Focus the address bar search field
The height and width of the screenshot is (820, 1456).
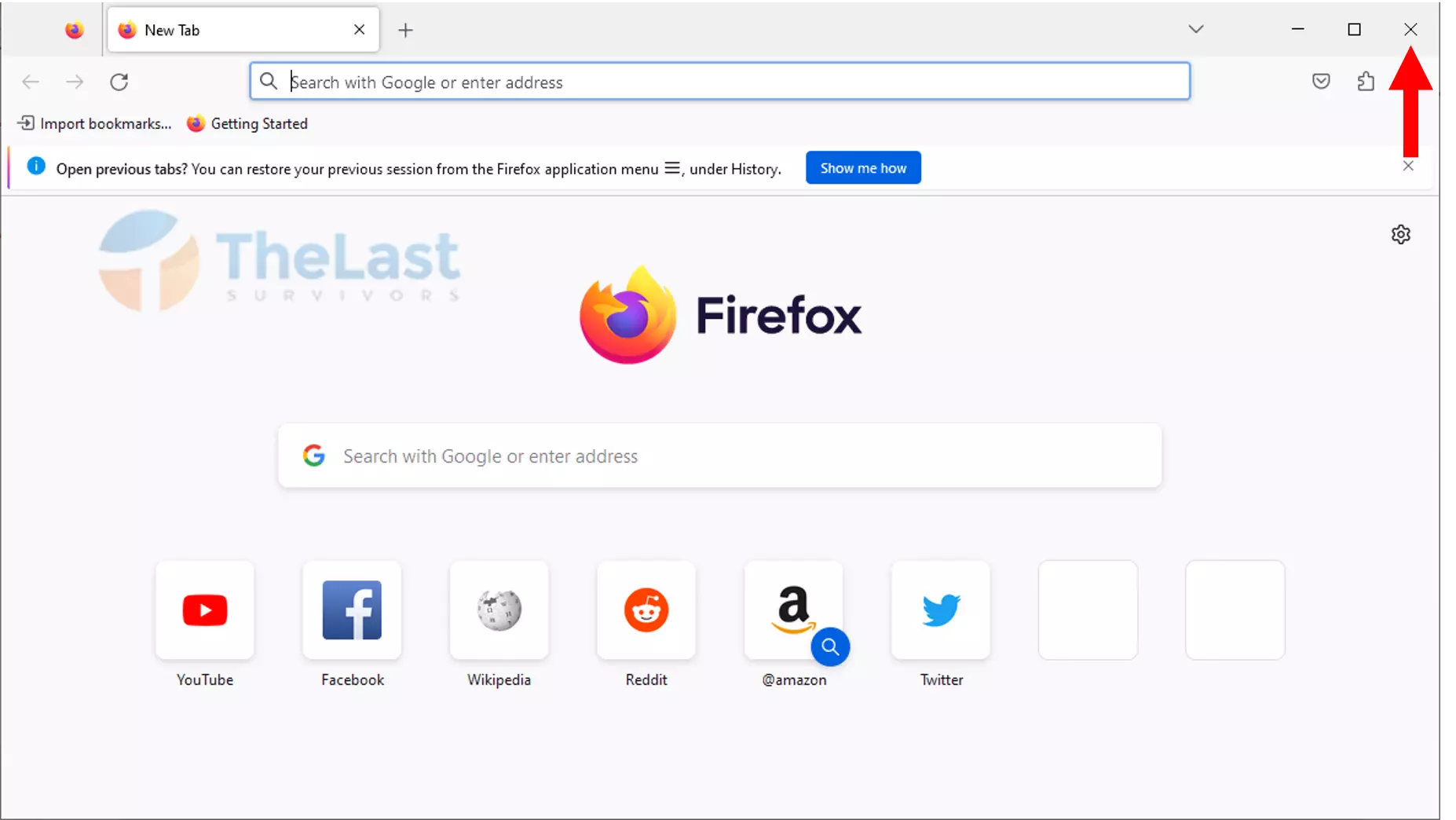tap(719, 81)
